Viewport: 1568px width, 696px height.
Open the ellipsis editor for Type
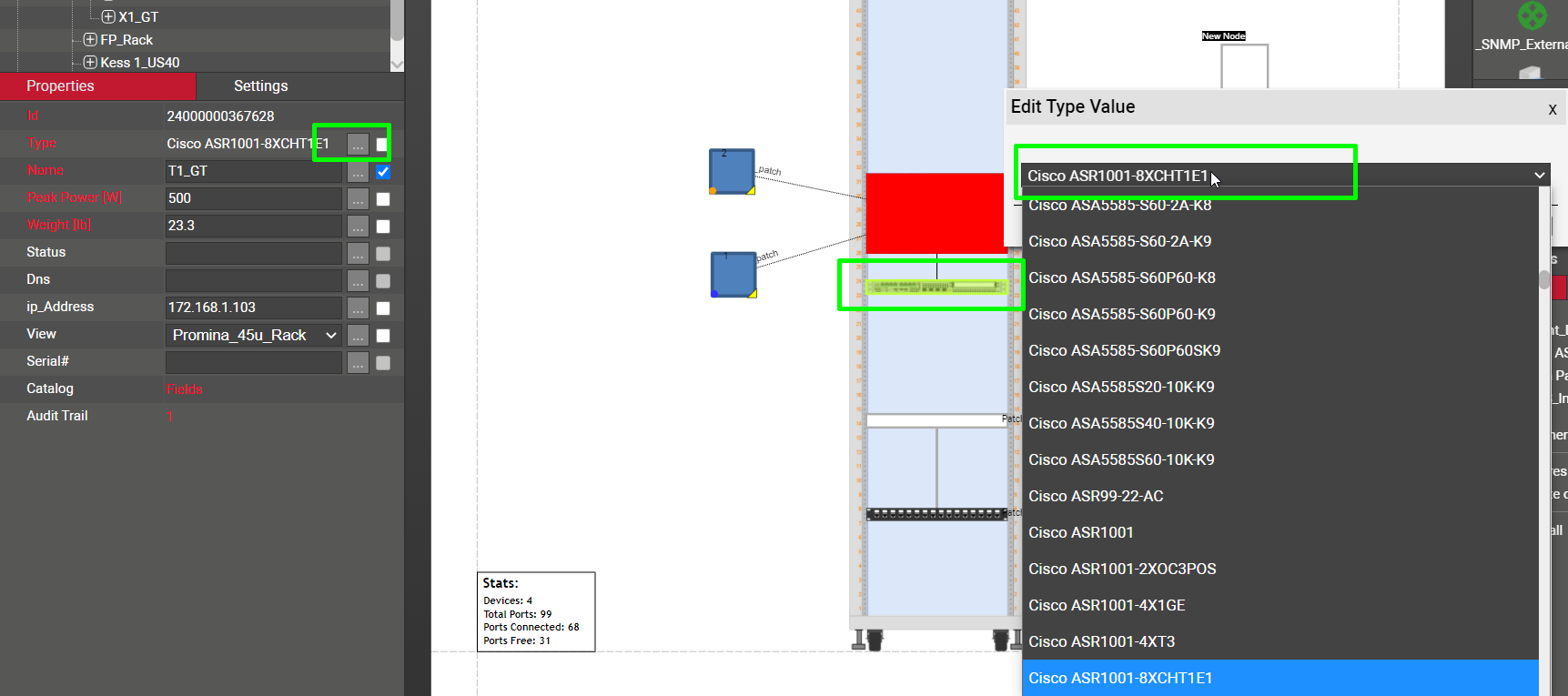(x=358, y=145)
